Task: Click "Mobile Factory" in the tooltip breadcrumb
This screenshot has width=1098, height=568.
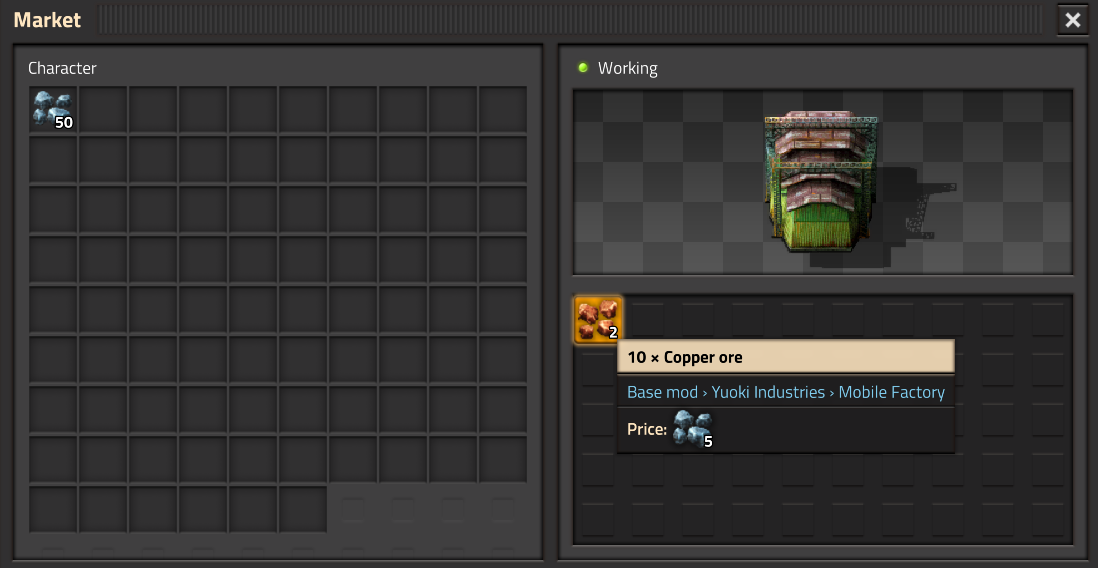Action: pyautogui.click(x=891, y=392)
